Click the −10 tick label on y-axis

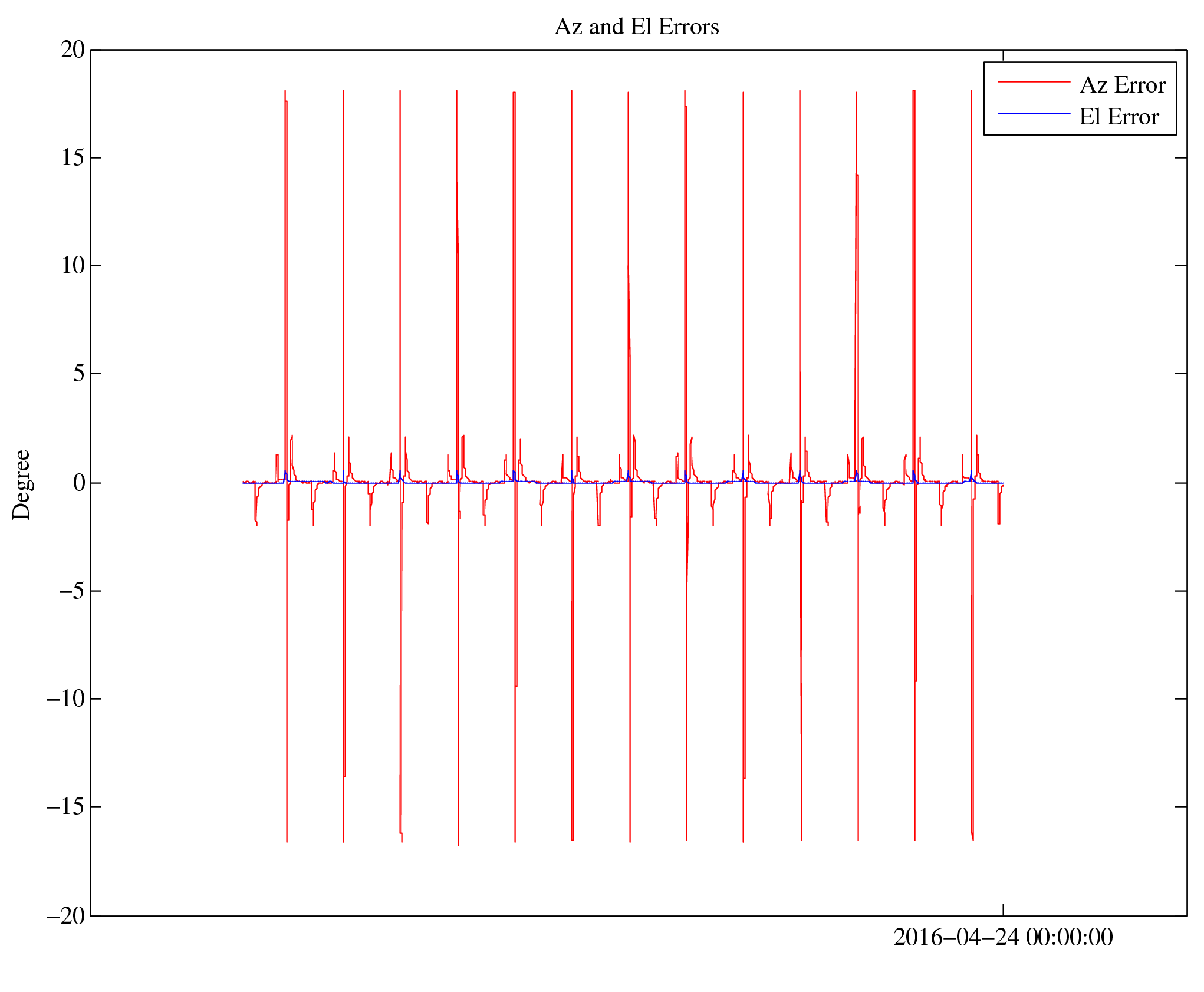(66, 698)
